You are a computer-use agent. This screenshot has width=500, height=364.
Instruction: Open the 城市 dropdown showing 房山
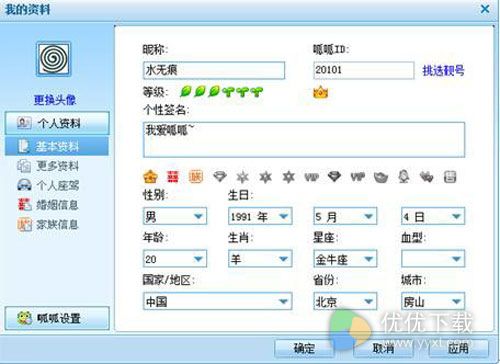[x=433, y=301]
